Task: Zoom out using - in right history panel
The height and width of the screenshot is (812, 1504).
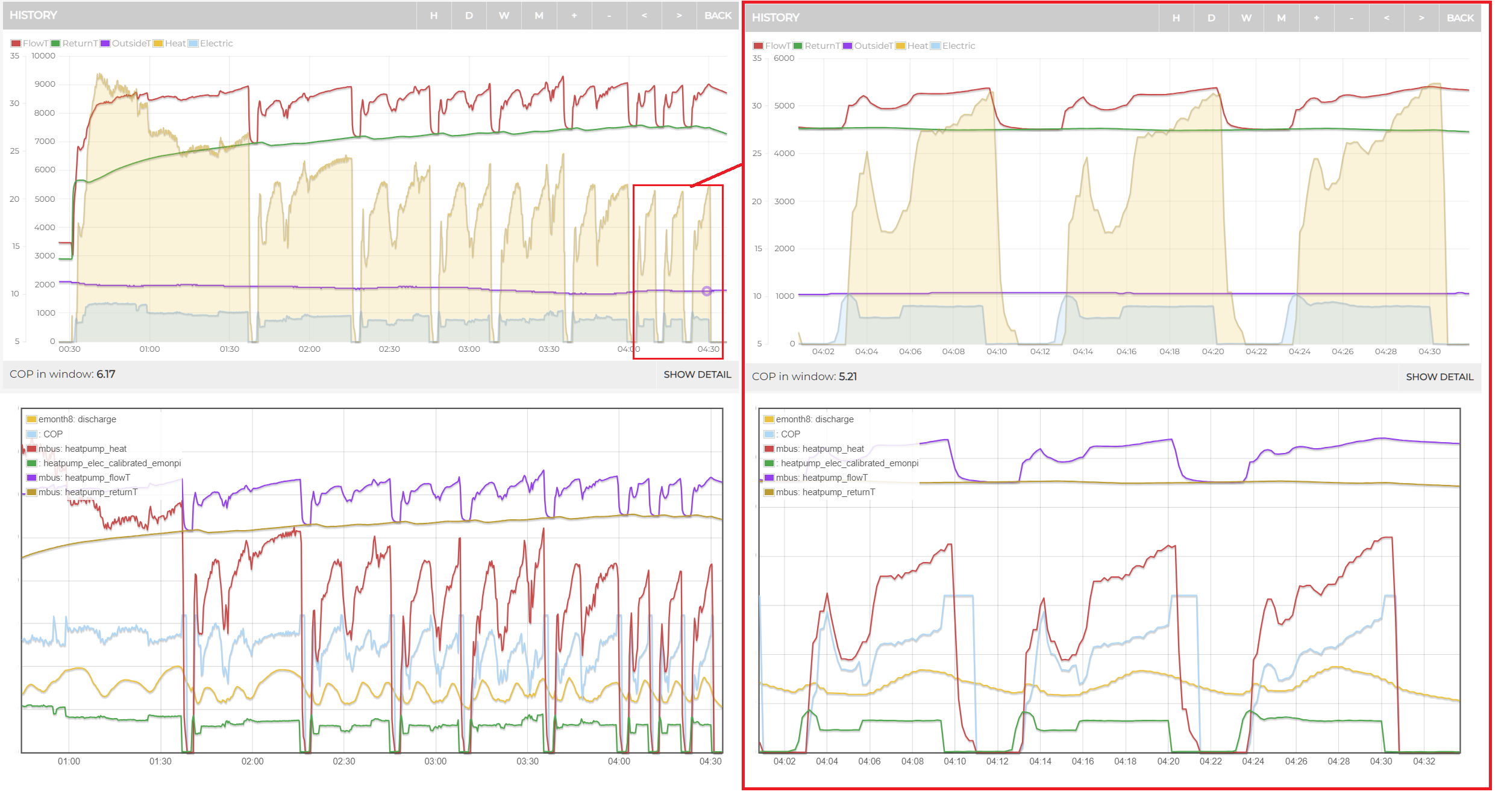Action: 1352,18
